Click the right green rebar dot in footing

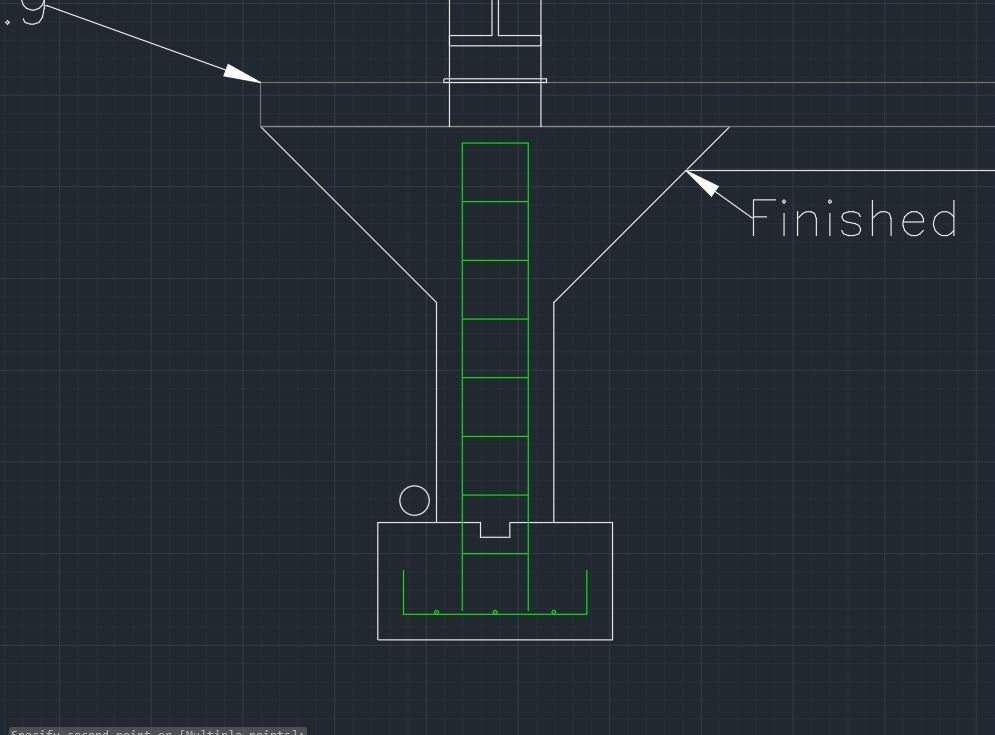(x=554, y=612)
